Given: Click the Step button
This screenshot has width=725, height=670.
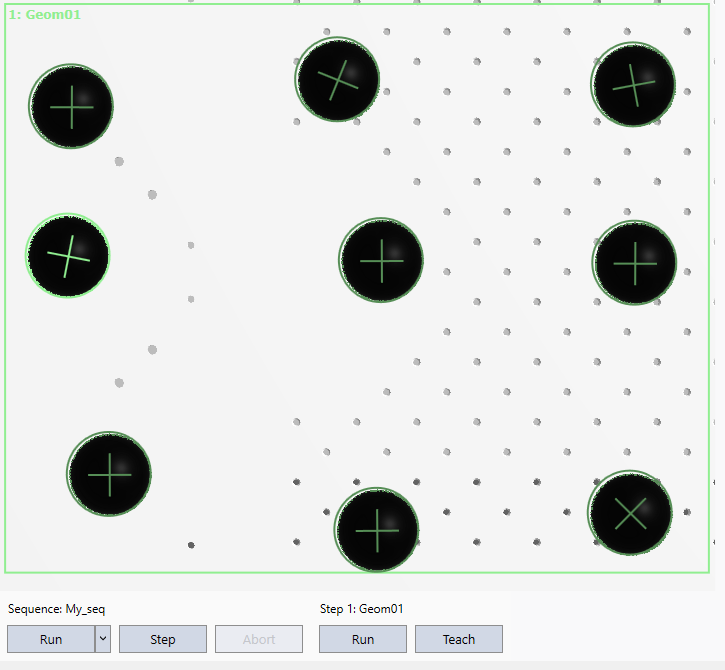Looking at the screenshot, I should tap(163, 639).
